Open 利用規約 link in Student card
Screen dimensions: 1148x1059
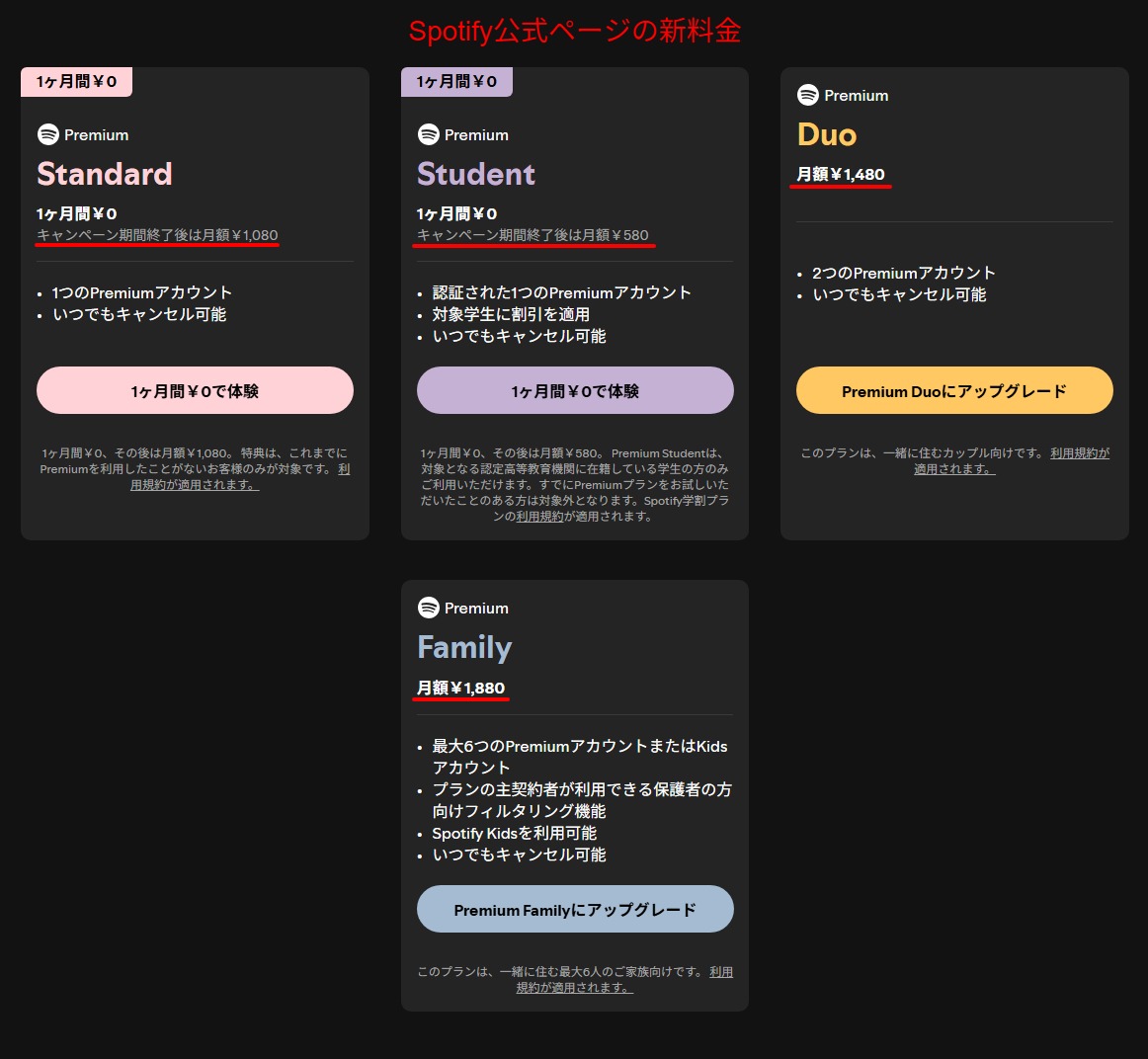tap(539, 517)
